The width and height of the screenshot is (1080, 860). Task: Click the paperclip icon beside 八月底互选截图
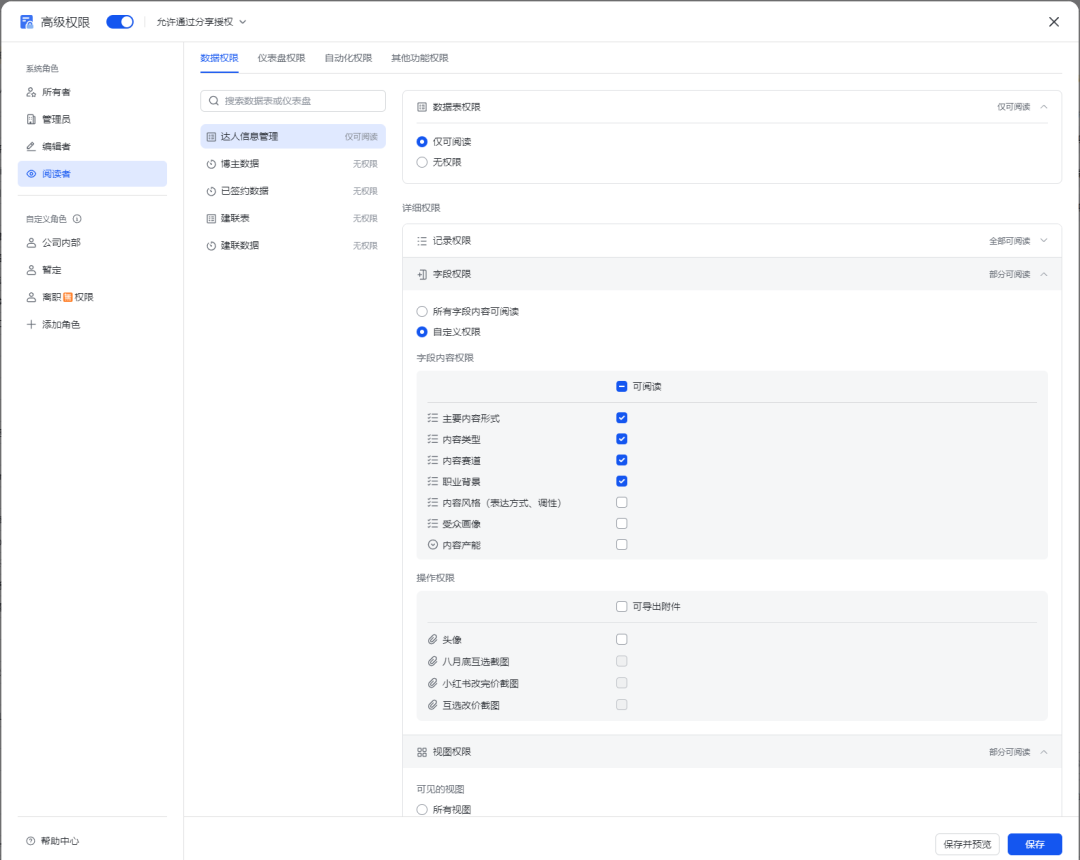click(433, 661)
